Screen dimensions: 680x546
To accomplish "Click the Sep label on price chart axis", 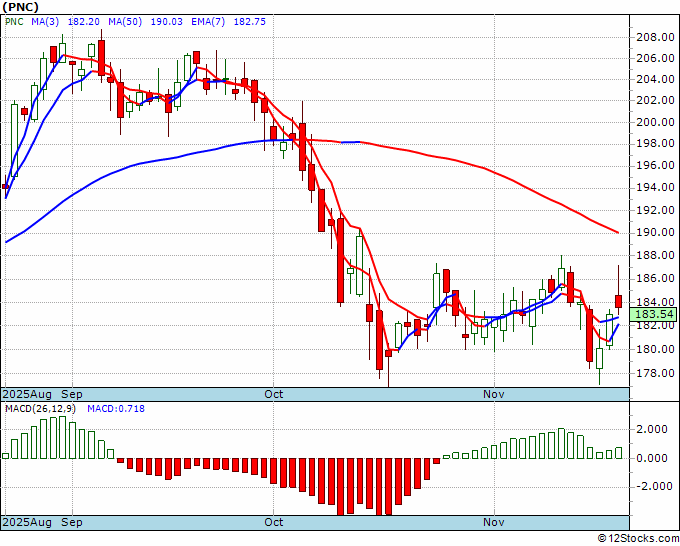I will click(x=72, y=394).
